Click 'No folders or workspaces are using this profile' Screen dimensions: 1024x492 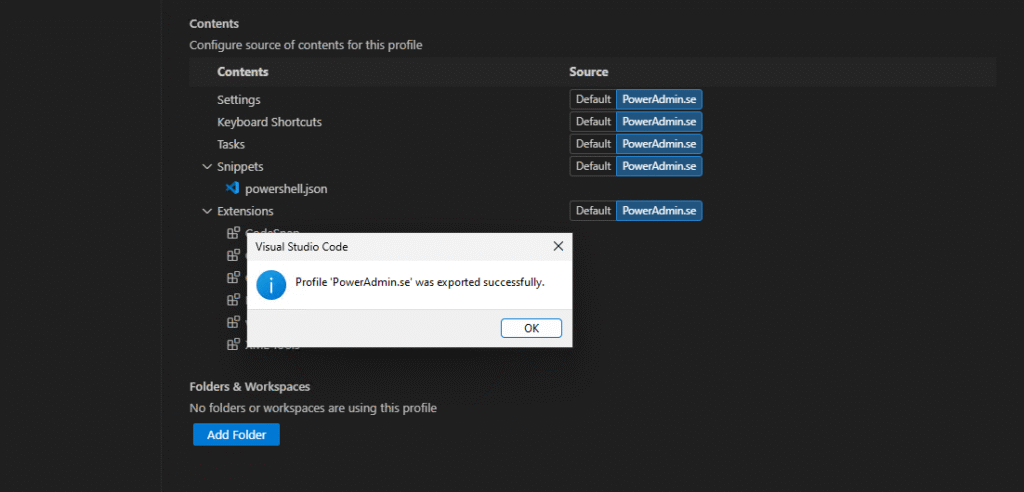(x=313, y=408)
